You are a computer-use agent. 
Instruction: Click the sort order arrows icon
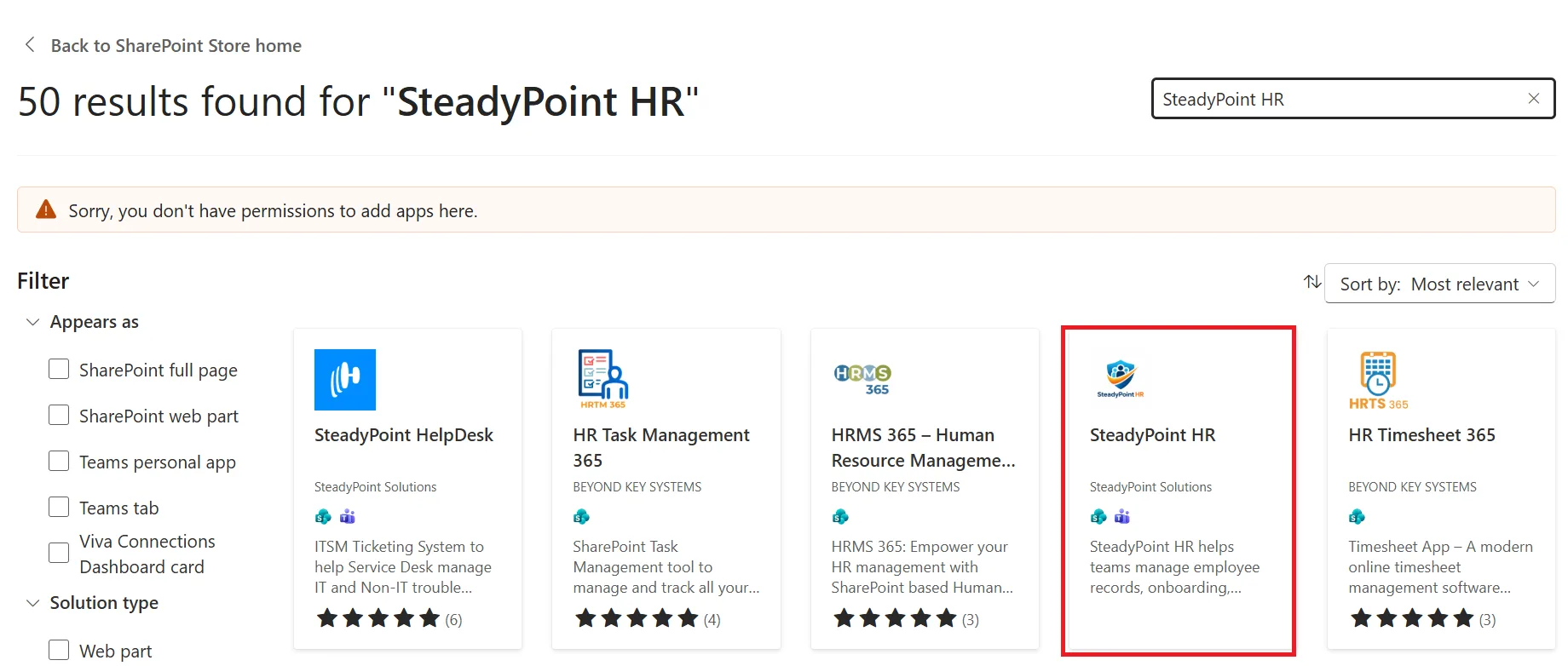pyautogui.click(x=1312, y=282)
